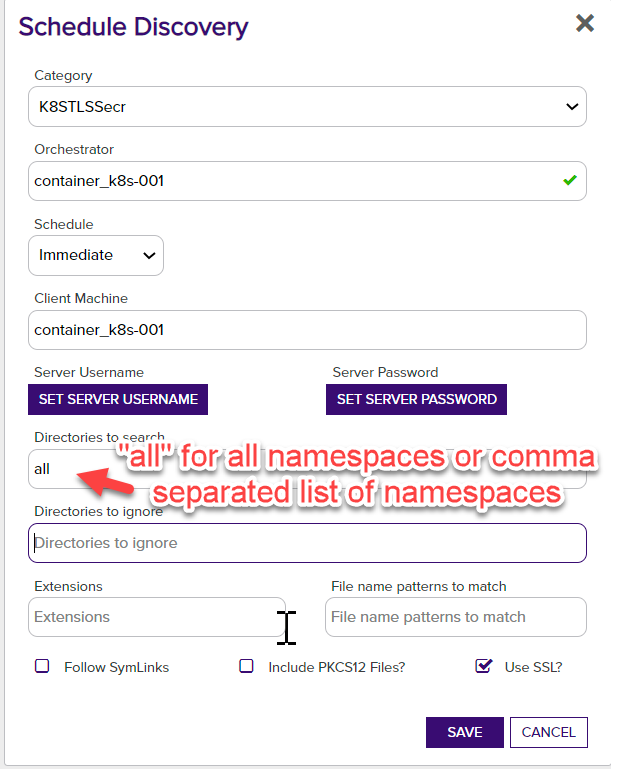Uncheck the Use SSL checkbox
The width and height of the screenshot is (617, 769).
484,666
